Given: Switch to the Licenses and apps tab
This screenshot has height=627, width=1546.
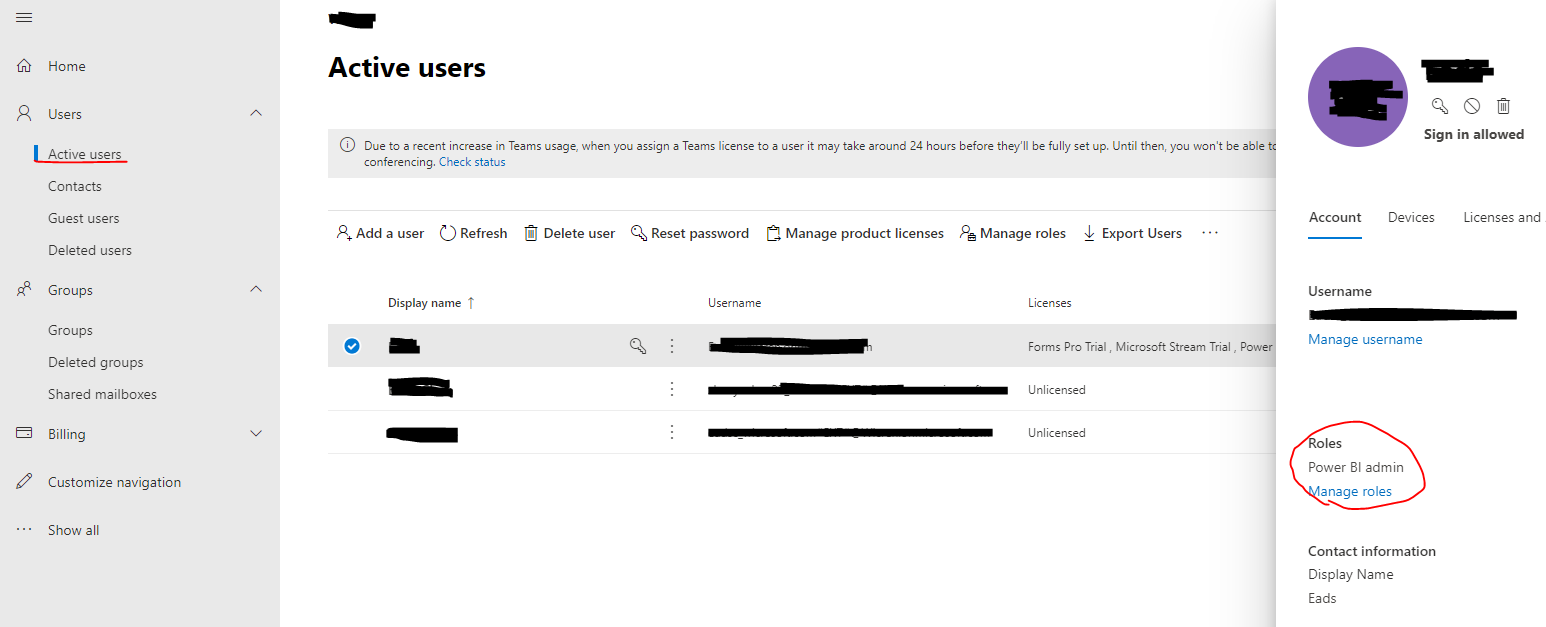Looking at the screenshot, I should 1502,217.
